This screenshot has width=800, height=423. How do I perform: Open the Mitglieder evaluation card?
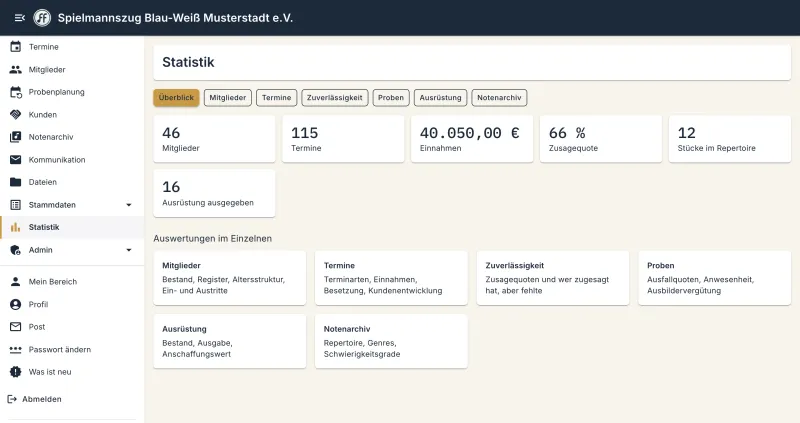[230, 278]
